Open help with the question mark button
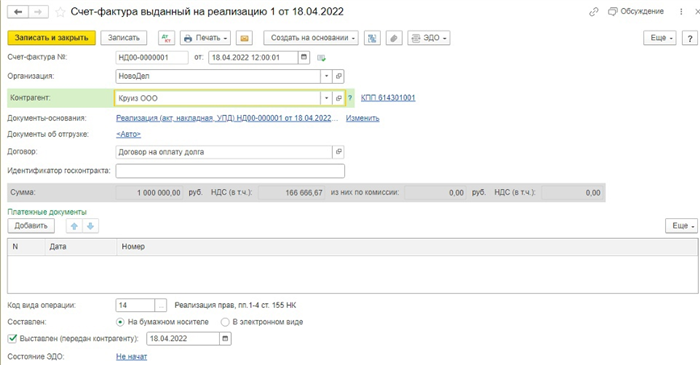Viewport: 700px width, 365px height. tap(690, 38)
